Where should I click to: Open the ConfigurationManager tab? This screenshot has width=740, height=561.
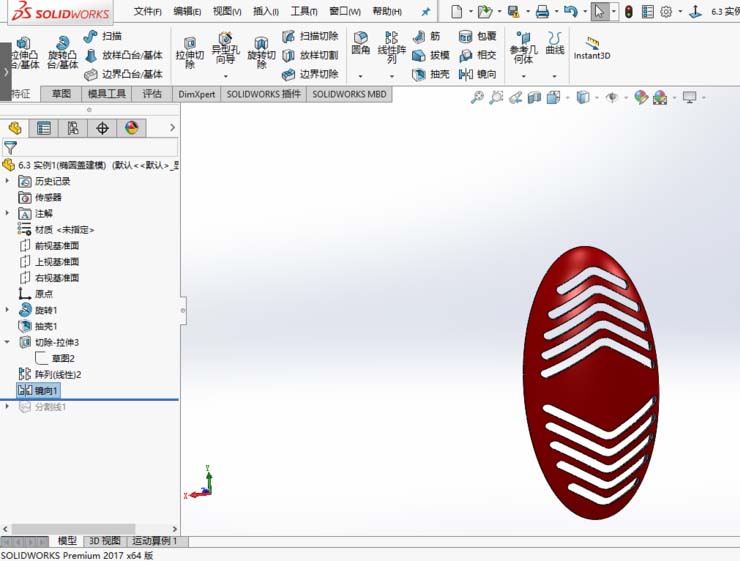tap(73, 128)
